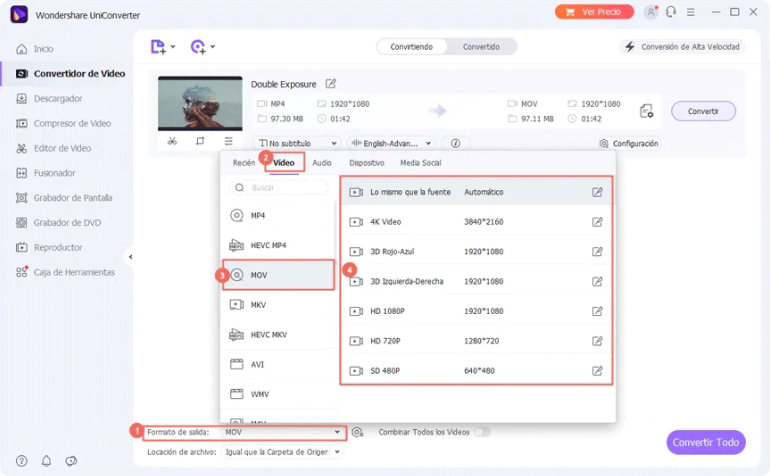The height and width of the screenshot is (476, 770).
Task: Click the gear icon beside Formato de salida
Action: pyautogui.click(x=358, y=432)
